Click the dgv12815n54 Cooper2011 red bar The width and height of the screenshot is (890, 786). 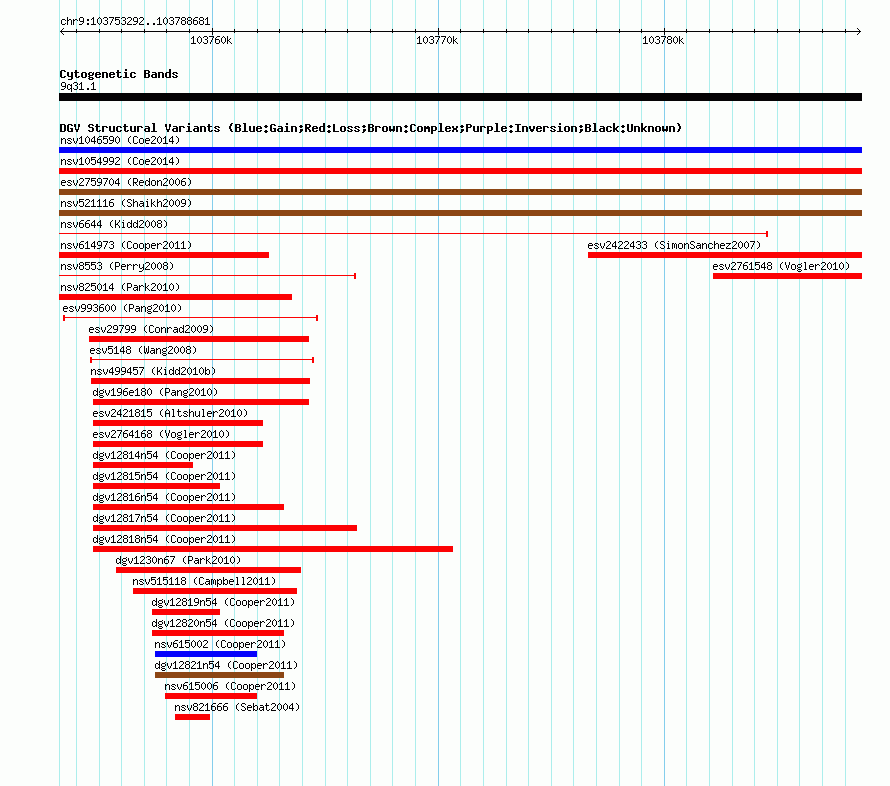[x=156, y=486]
